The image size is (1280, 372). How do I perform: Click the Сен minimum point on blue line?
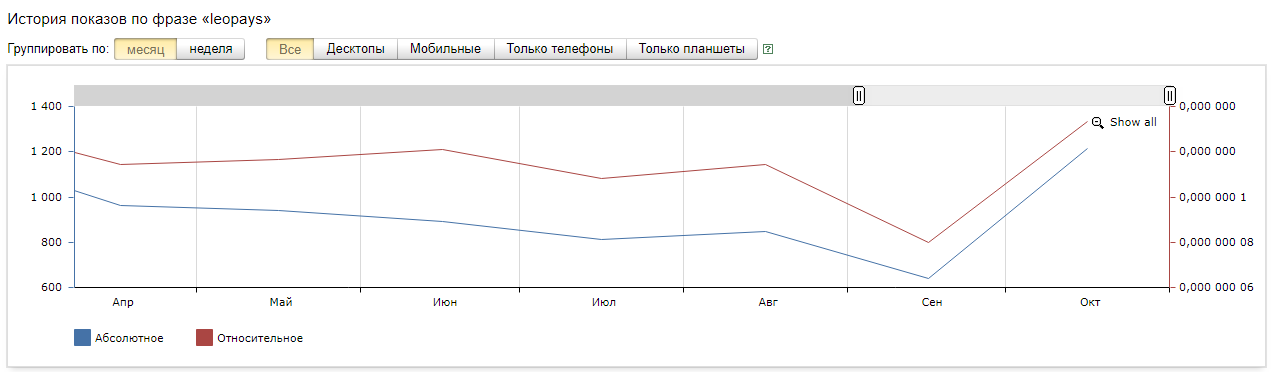(x=929, y=278)
